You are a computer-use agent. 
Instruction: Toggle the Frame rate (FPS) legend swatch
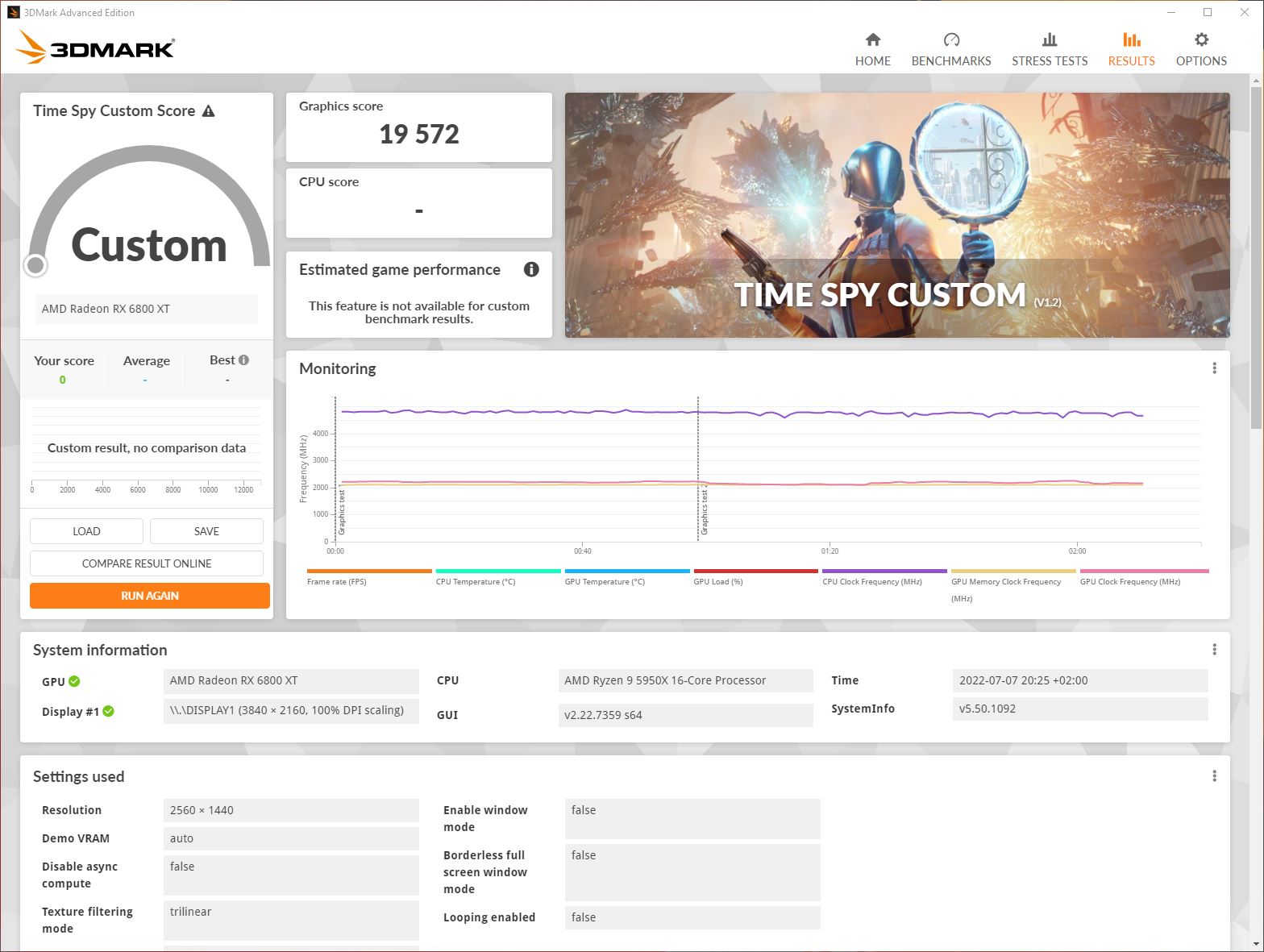coord(369,571)
